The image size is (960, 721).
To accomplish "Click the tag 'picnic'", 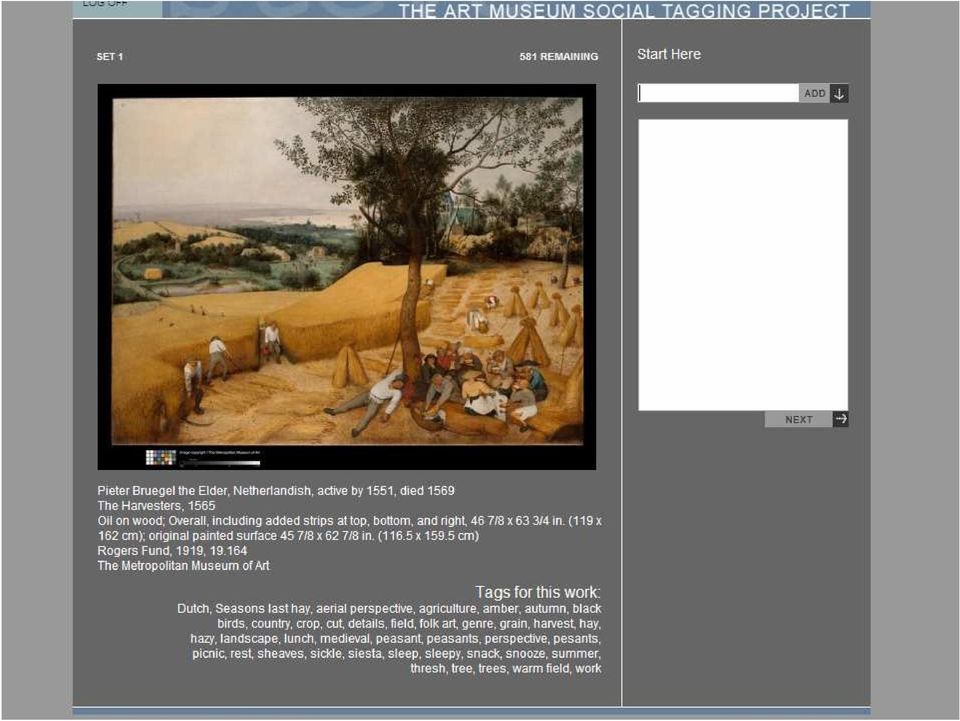I will click(208, 653).
